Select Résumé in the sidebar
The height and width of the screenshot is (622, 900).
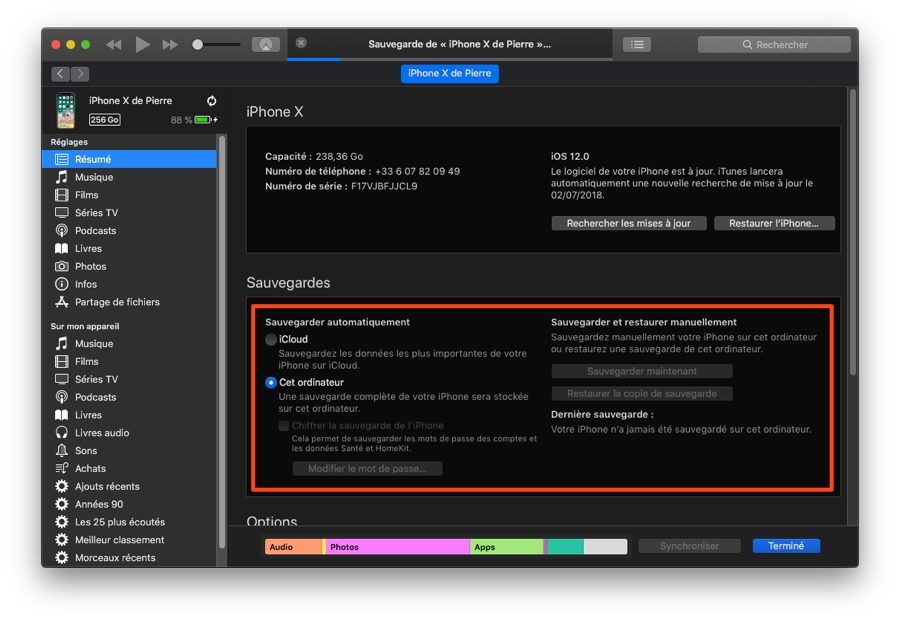92,159
